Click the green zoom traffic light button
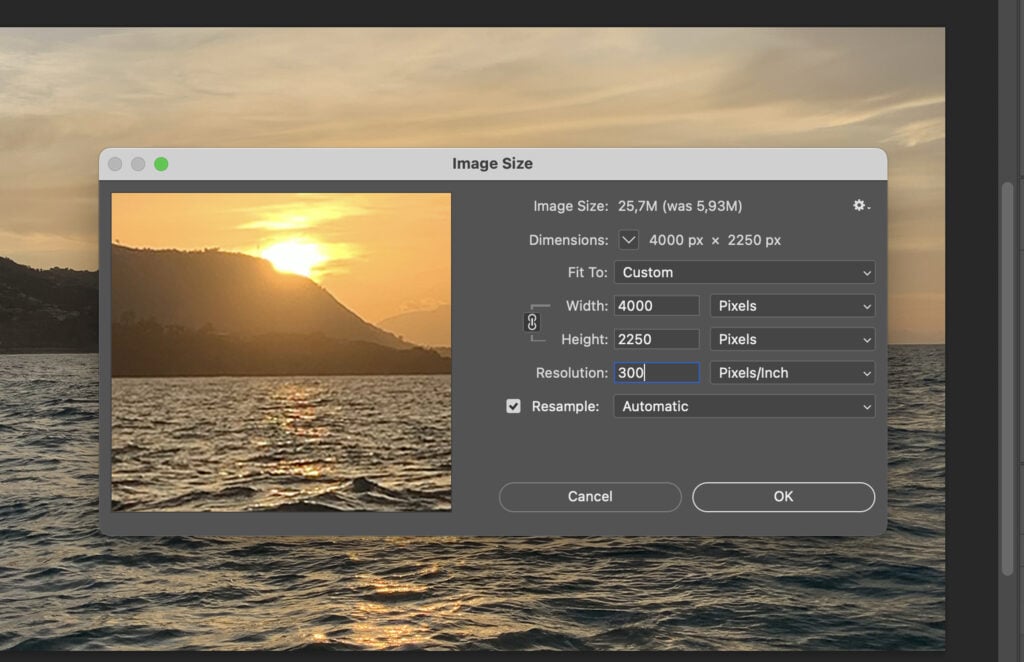Image resolution: width=1024 pixels, height=662 pixels. coord(161,162)
